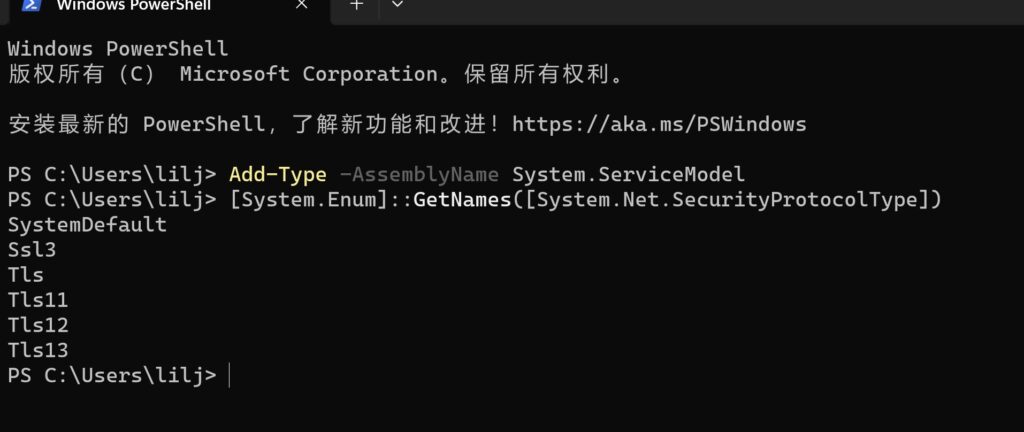This screenshot has width=1024, height=432.
Task: Close the Windows PowerShell tab
Action: click(x=301, y=5)
